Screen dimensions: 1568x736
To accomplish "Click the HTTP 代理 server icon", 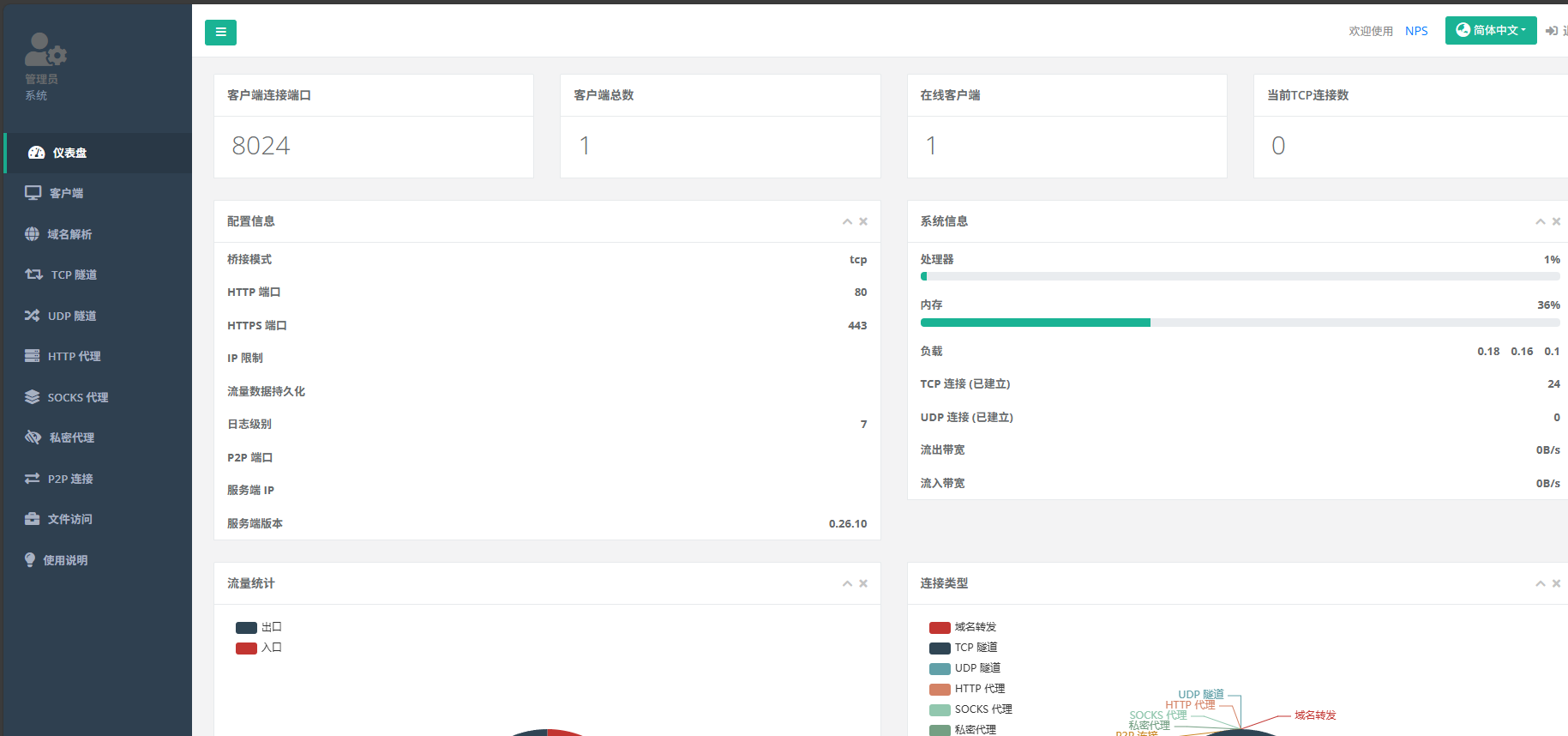I will pyautogui.click(x=32, y=356).
